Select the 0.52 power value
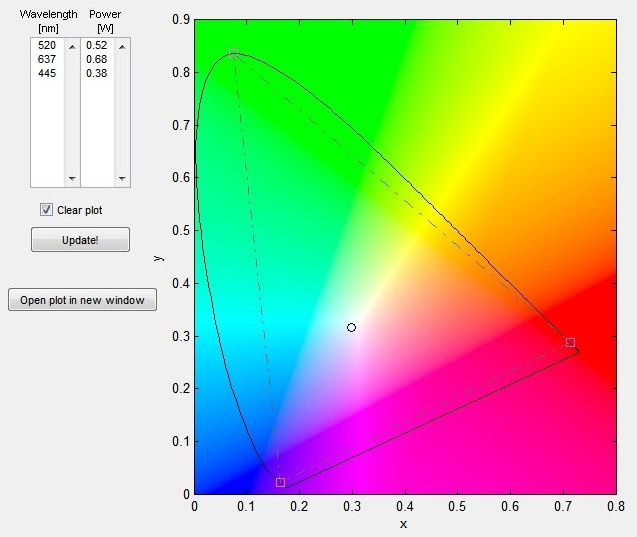 click(97, 46)
